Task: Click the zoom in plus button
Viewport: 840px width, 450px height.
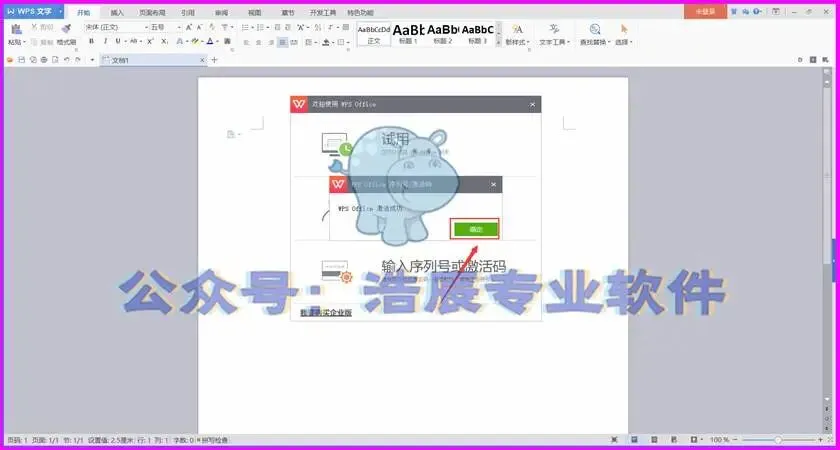Action: 820,439
